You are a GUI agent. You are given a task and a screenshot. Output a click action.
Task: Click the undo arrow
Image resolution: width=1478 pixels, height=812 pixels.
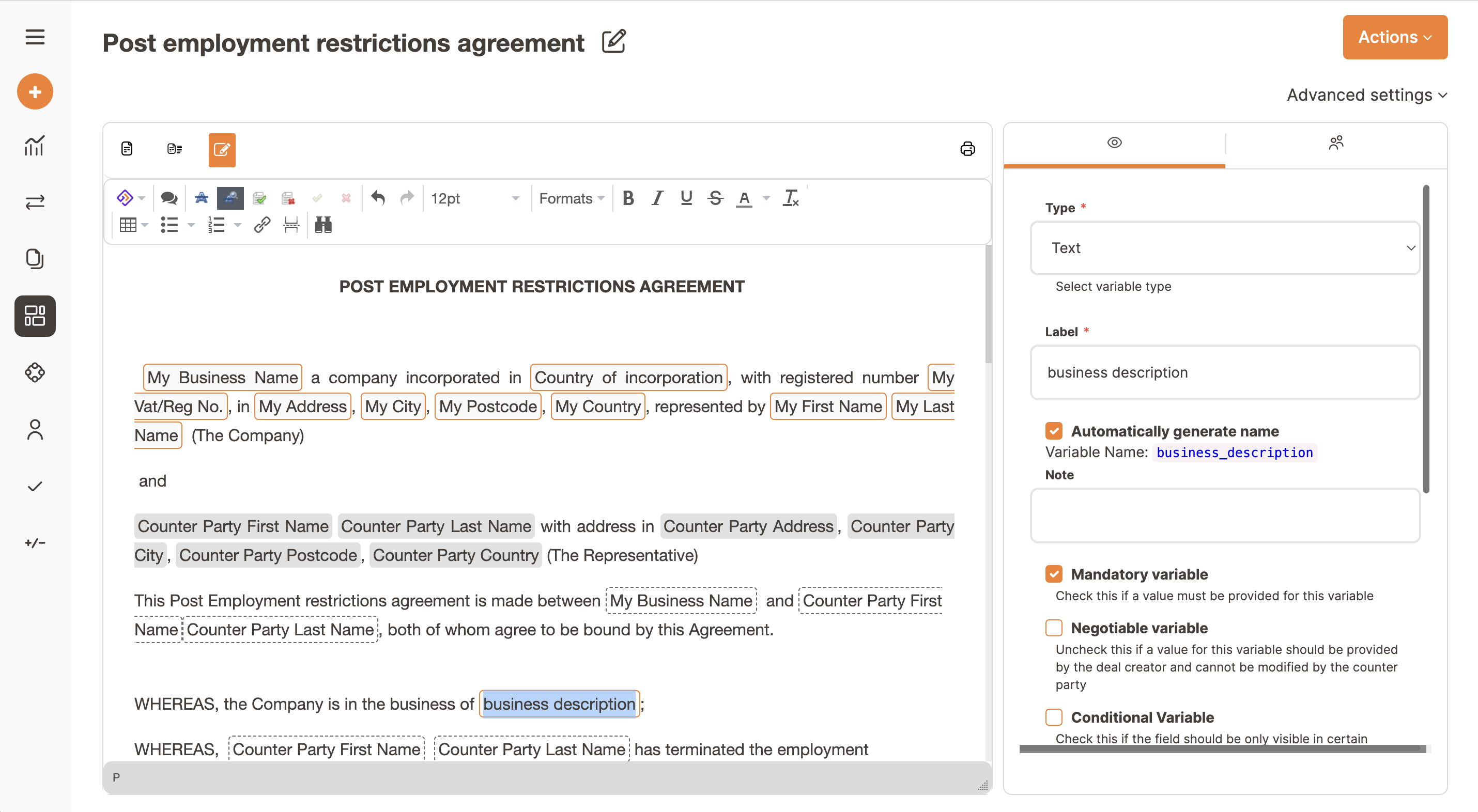tap(378, 198)
